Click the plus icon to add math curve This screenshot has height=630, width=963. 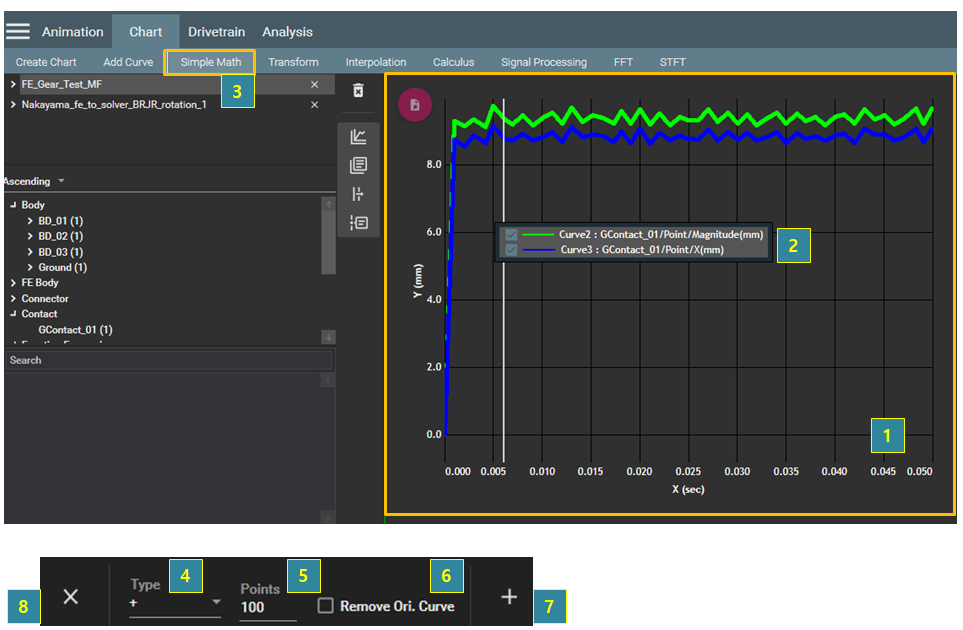pos(509,597)
